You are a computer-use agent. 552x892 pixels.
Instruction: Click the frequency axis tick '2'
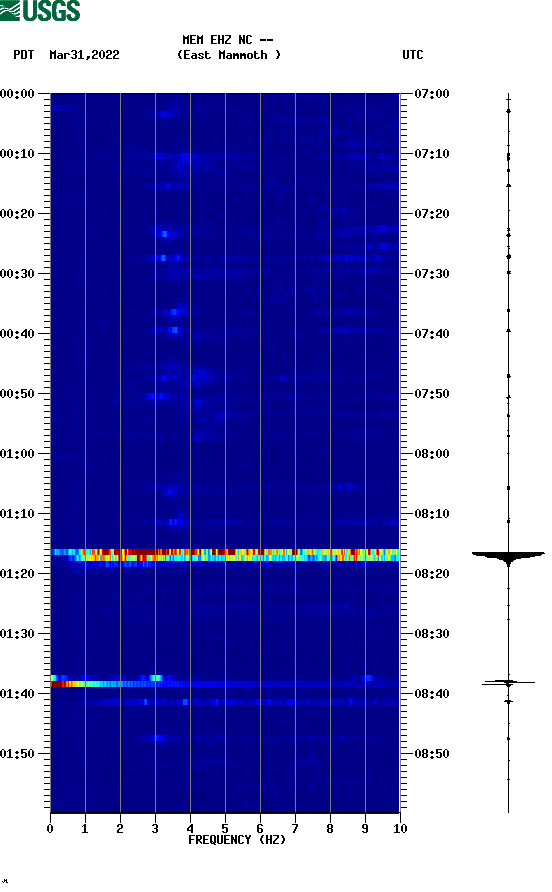[120, 829]
